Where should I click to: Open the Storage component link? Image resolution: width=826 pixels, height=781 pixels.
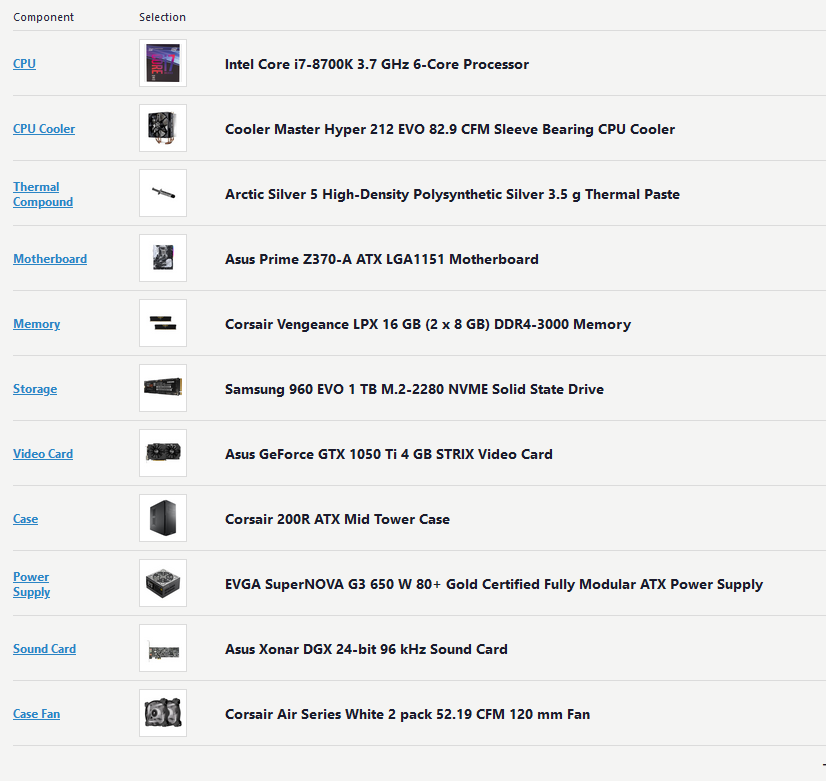pos(35,389)
